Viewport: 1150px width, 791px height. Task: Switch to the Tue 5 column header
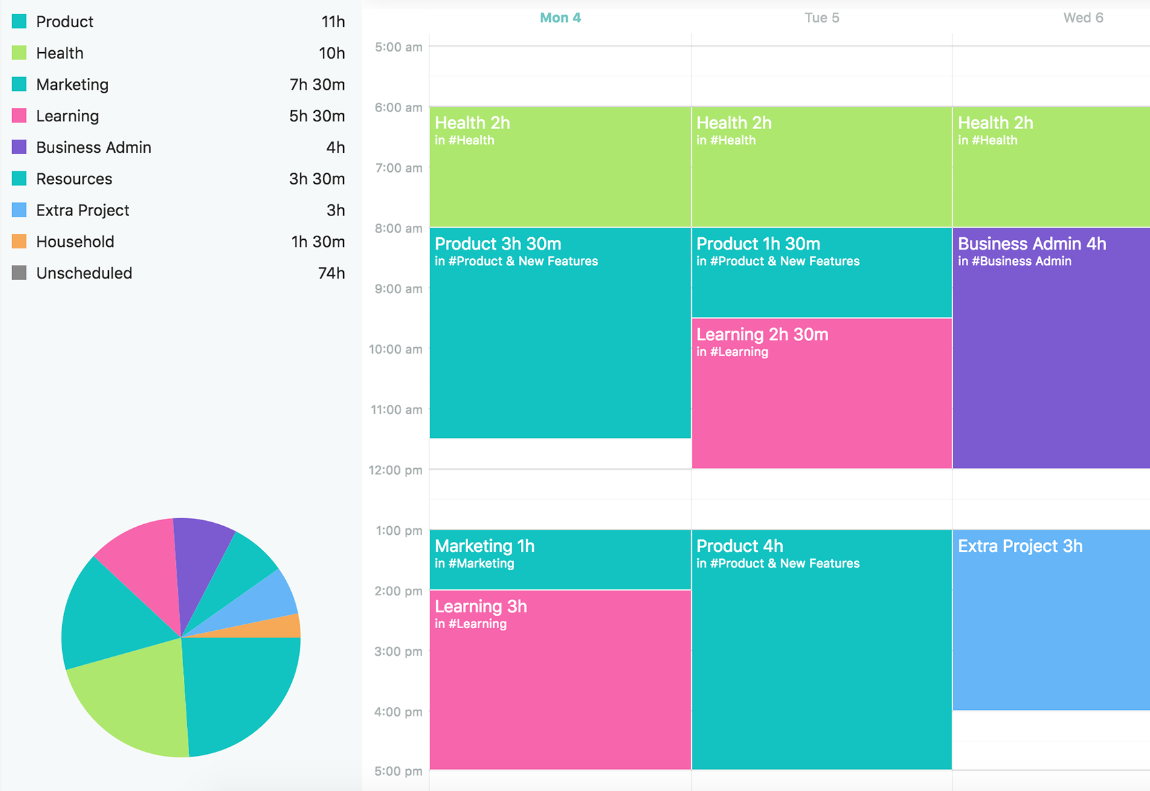[x=822, y=18]
